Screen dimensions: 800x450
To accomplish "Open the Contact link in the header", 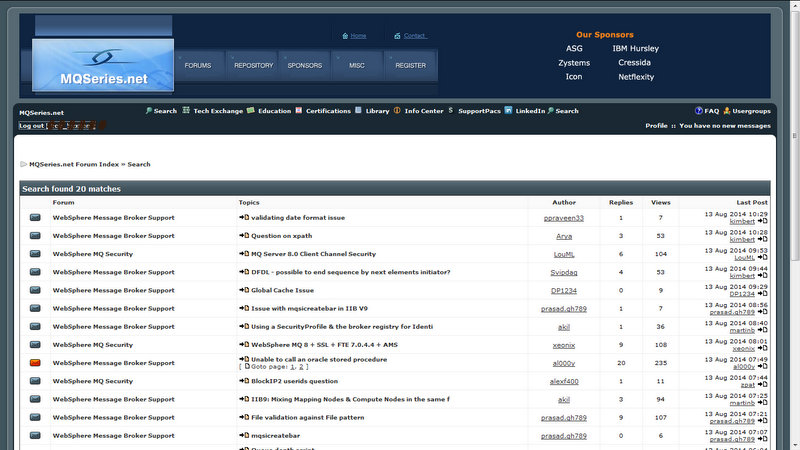I will [415, 36].
